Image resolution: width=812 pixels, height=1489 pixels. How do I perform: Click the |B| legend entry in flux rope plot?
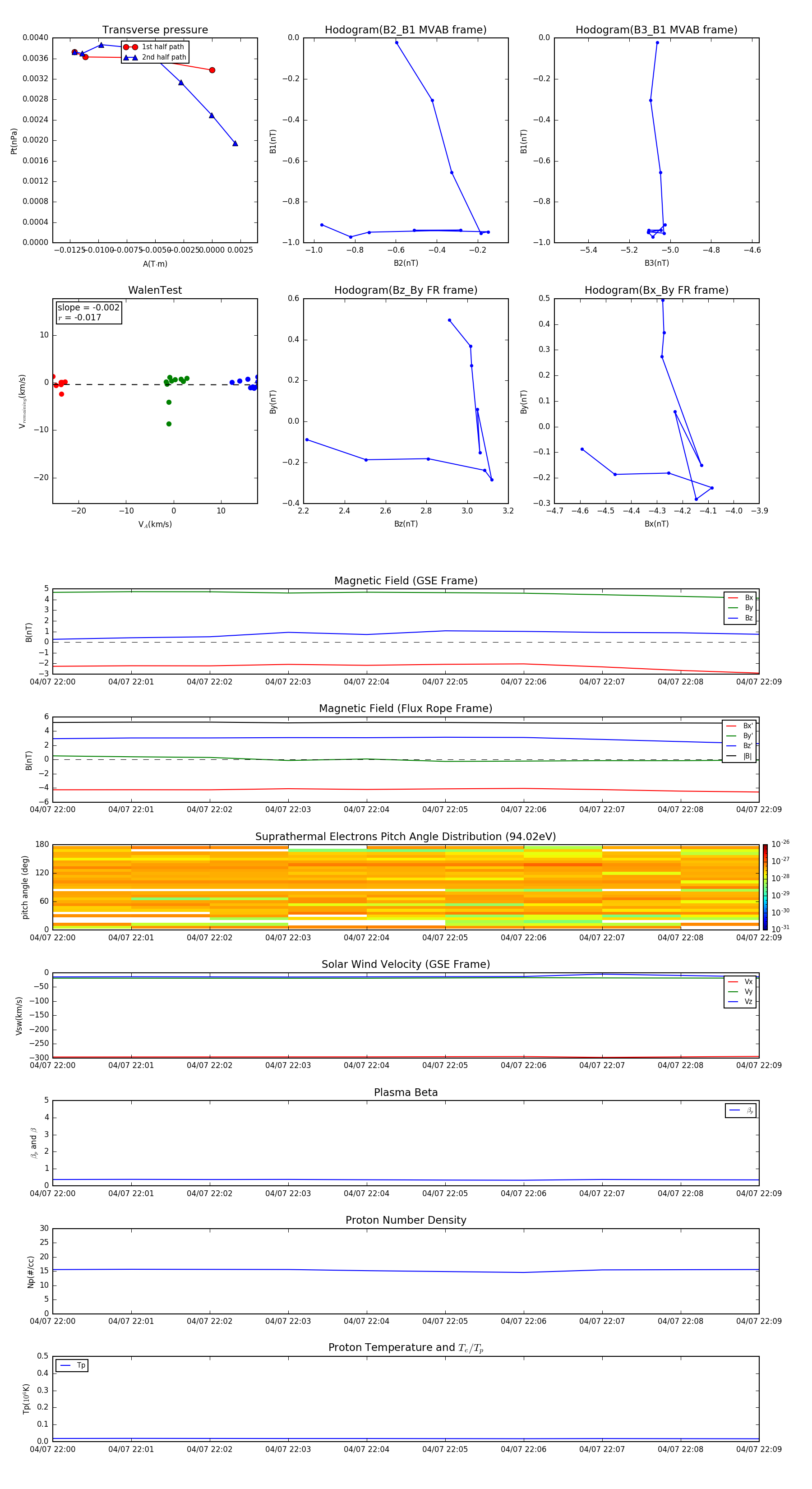(x=739, y=756)
